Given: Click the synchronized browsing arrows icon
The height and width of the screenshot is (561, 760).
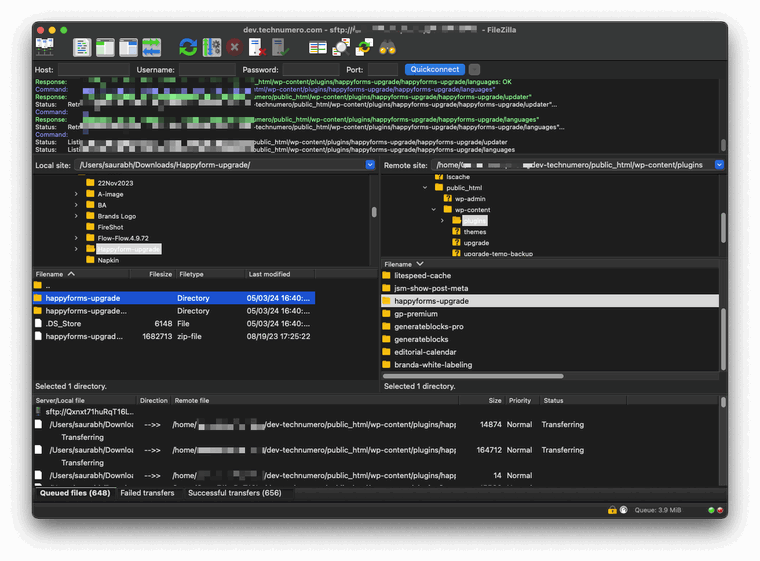Looking at the screenshot, I should tap(364, 47).
